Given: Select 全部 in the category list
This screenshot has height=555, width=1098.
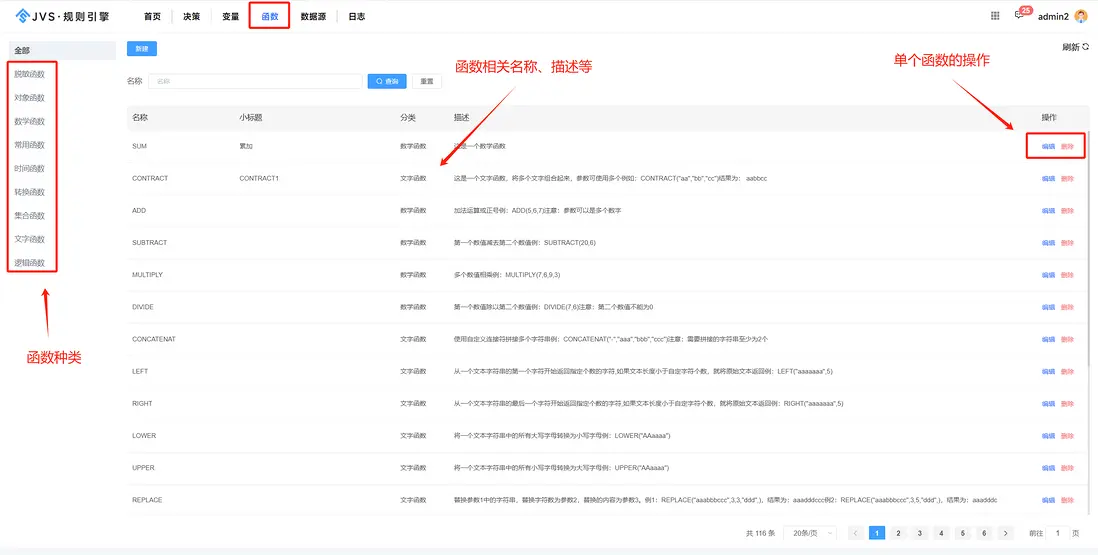Looking at the screenshot, I should click(x=62, y=50).
